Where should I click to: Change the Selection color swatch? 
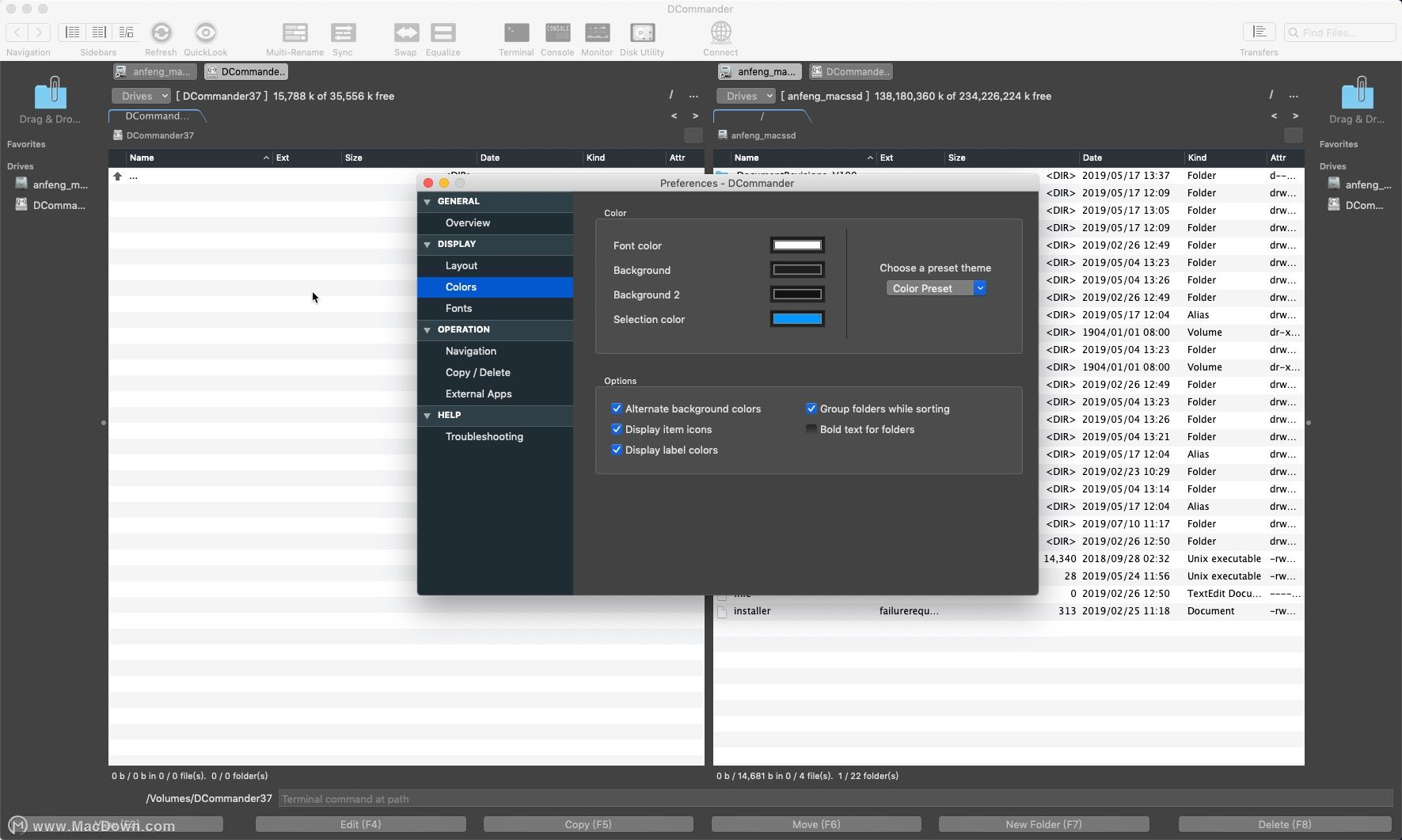797,319
